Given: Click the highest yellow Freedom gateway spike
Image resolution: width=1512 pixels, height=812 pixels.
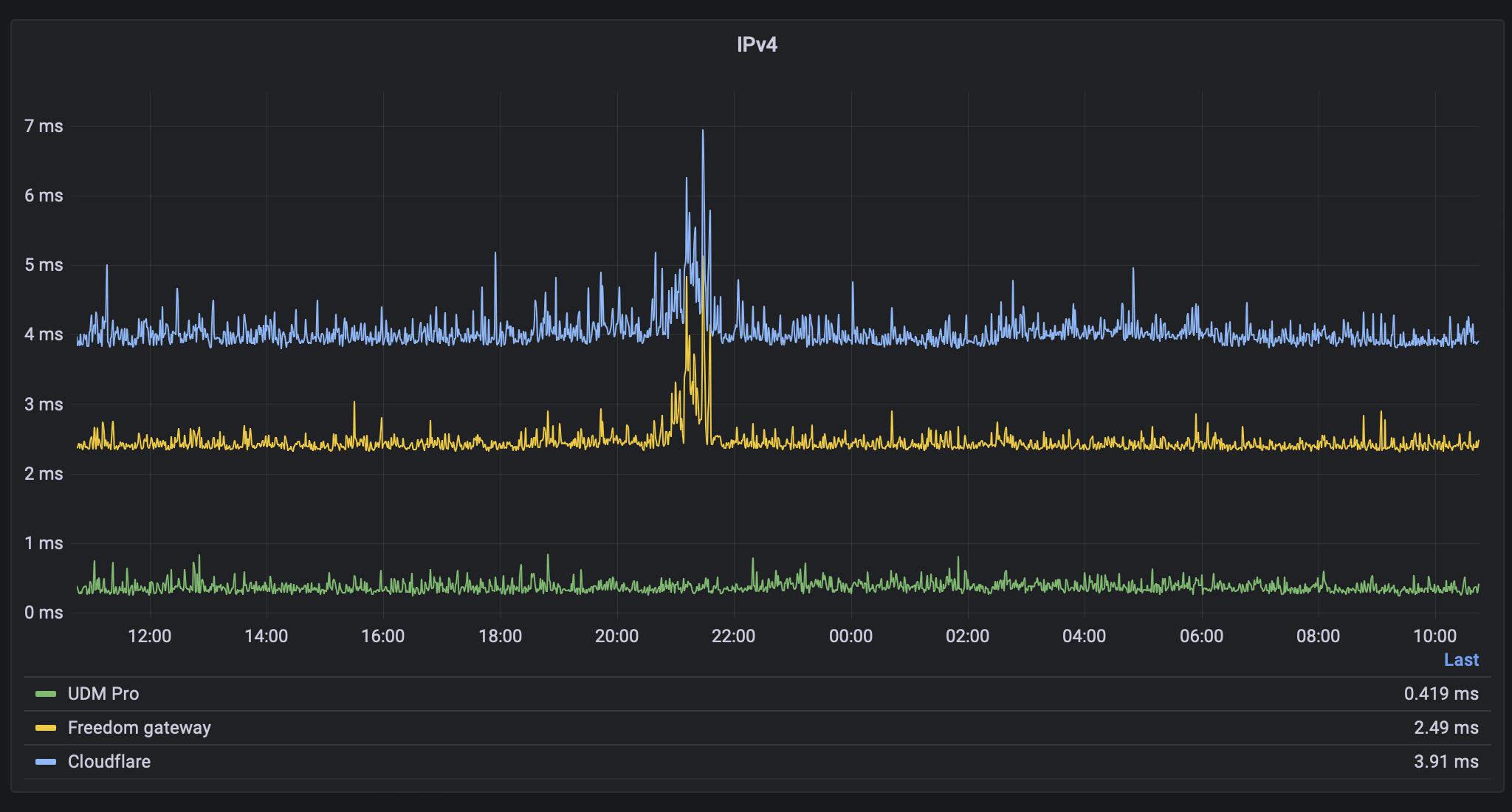Looking at the screenshot, I should click(704, 258).
